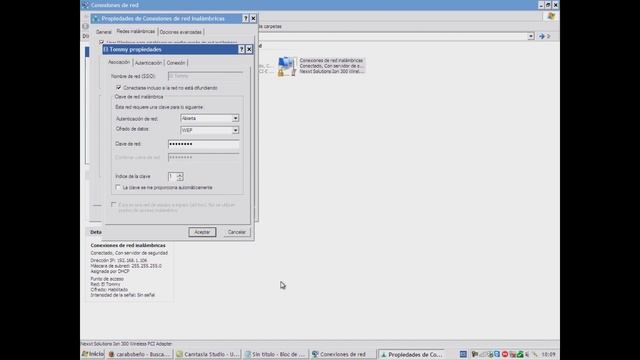This screenshot has height=360, width=640.
Task: Open the Opciones avanzadas tab
Action: tap(180, 32)
